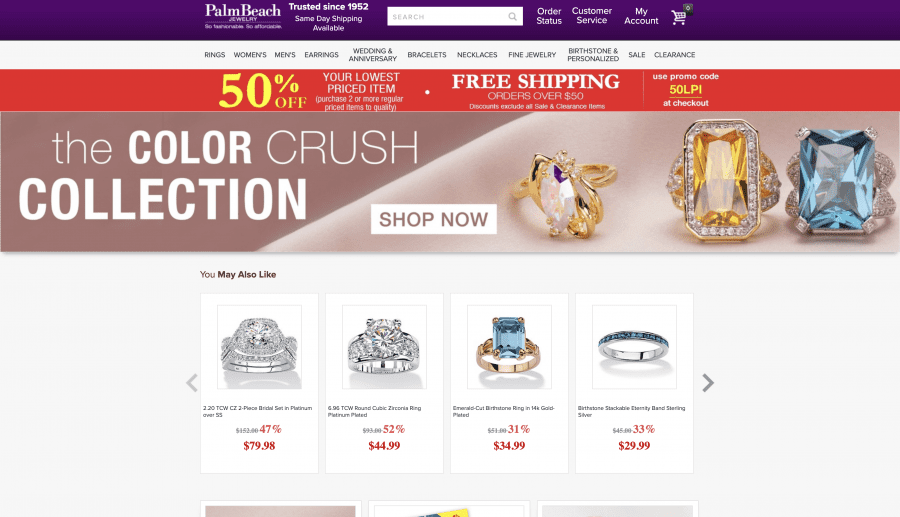Open the Earrings category
The width and height of the screenshot is (900, 517).
[321, 55]
